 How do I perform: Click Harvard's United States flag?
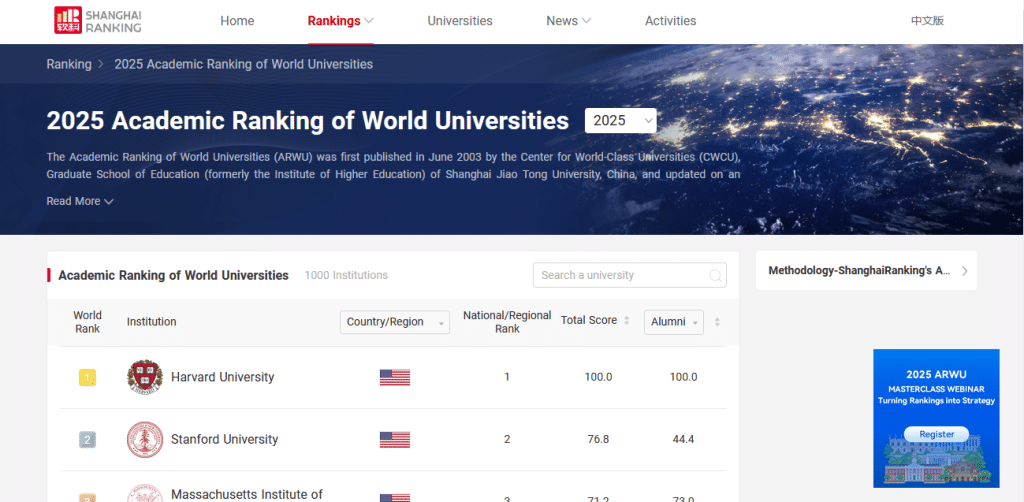[x=394, y=377]
